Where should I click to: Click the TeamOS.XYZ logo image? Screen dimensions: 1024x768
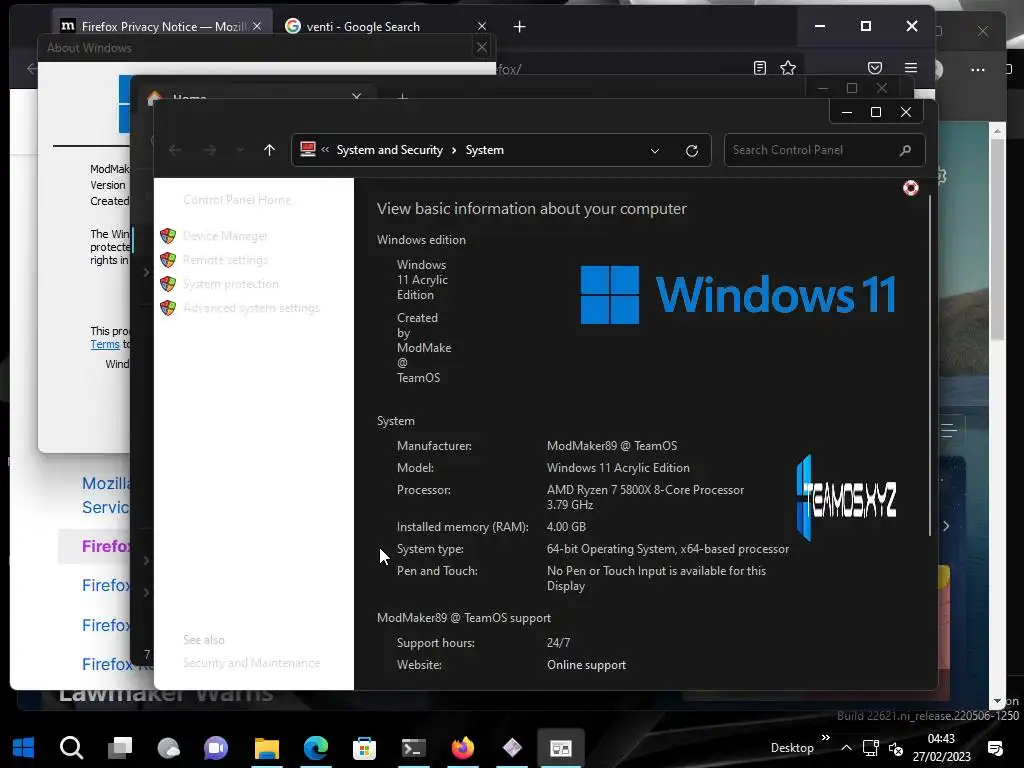click(846, 498)
